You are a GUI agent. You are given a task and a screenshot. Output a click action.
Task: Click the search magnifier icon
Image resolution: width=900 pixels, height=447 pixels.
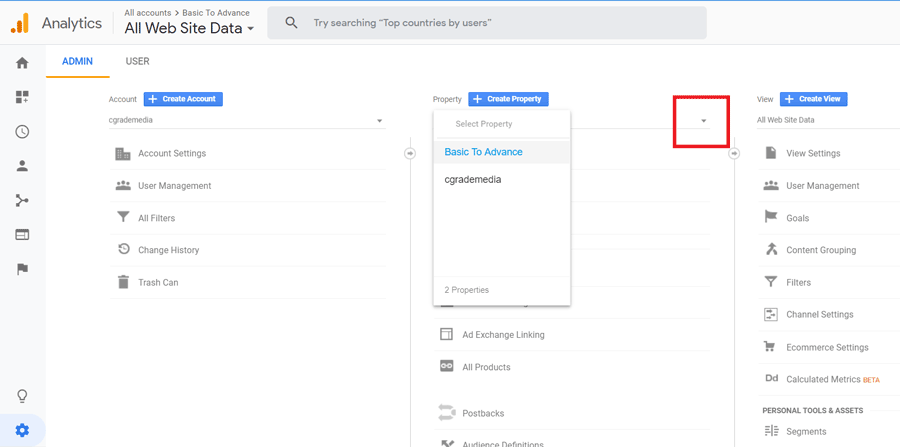[x=292, y=23]
